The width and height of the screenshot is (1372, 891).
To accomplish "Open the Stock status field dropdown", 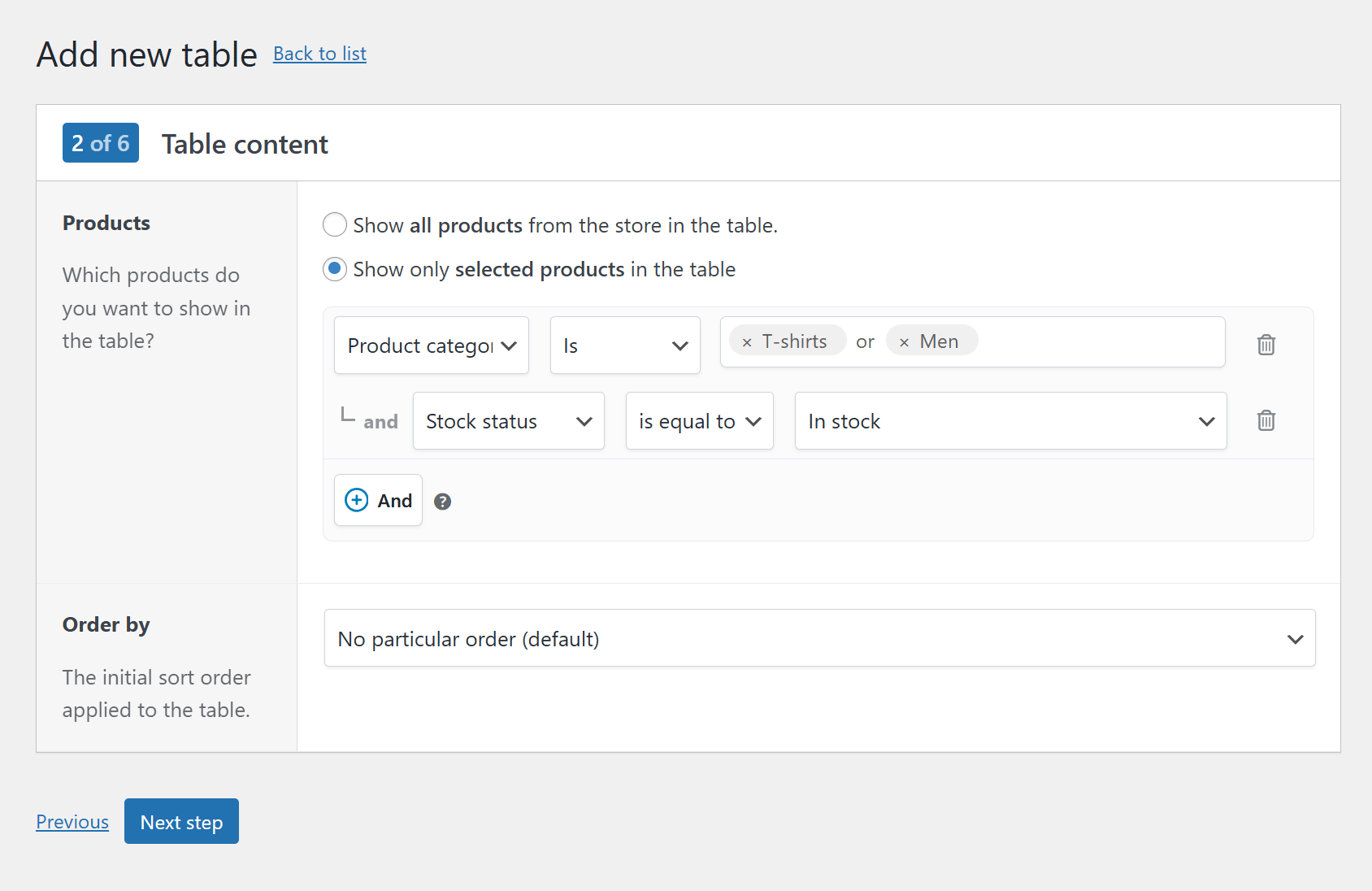I will click(x=508, y=420).
